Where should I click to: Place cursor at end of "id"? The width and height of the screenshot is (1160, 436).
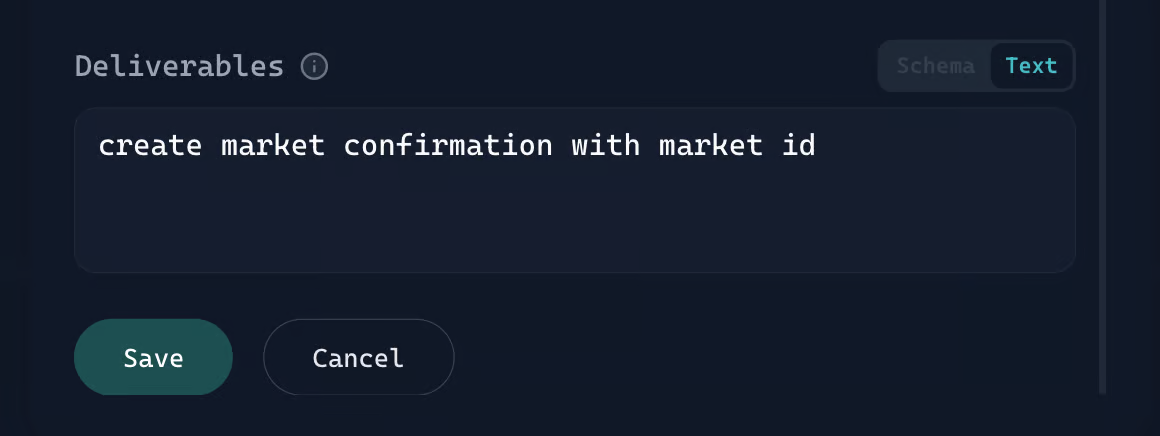click(x=817, y=146)
